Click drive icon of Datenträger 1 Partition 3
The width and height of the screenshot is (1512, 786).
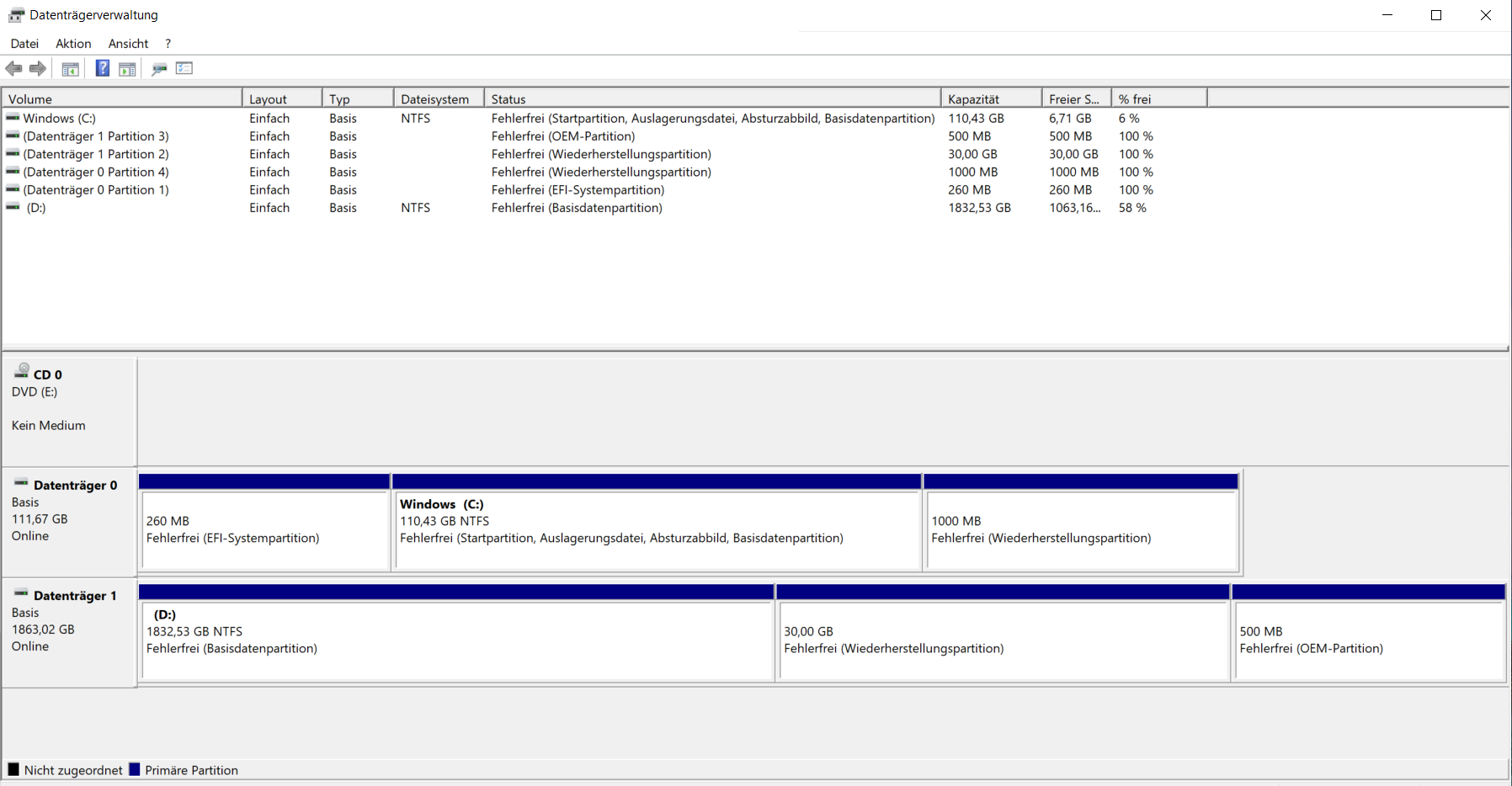[13, 135]
